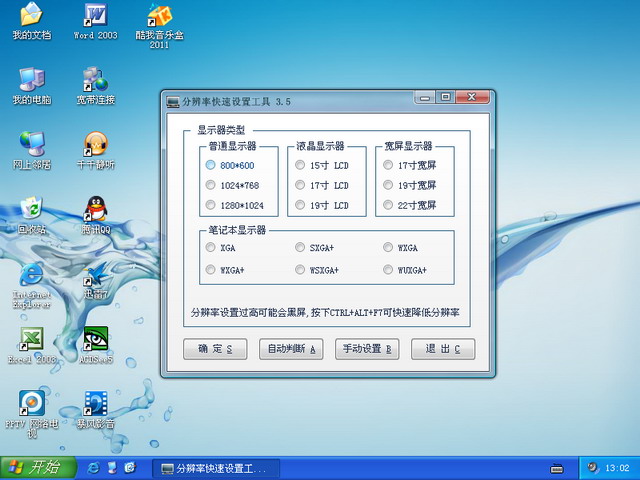The height and width of the screenshot is (480, 640).
Task: Open the 我的文档 folder icon
Action: tap(31, 22)
